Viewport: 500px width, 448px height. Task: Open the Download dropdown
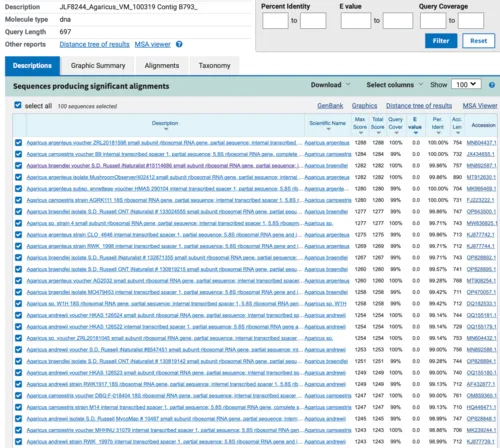(x=330, y=85)
